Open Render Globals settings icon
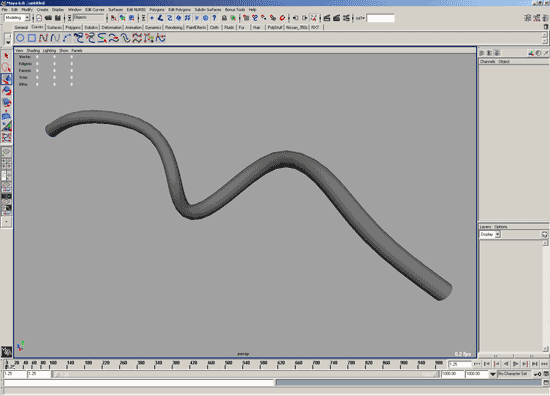 coord(347,18)
